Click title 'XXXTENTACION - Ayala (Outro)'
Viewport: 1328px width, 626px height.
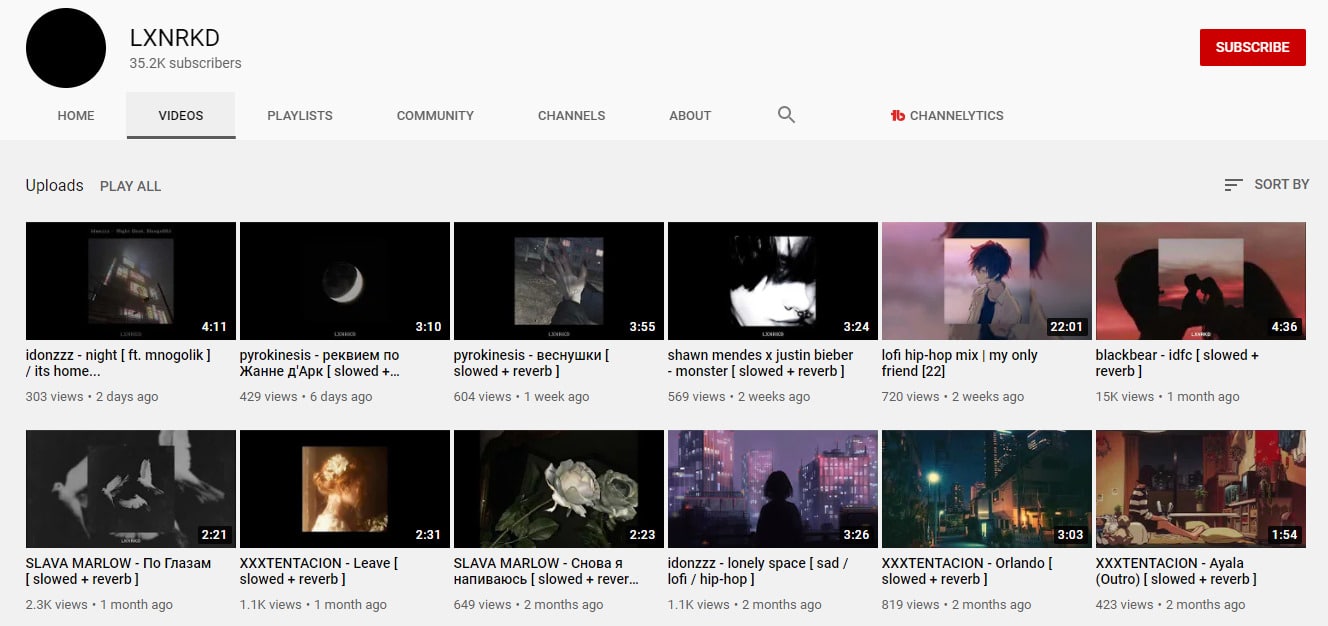coord(1177,571)
